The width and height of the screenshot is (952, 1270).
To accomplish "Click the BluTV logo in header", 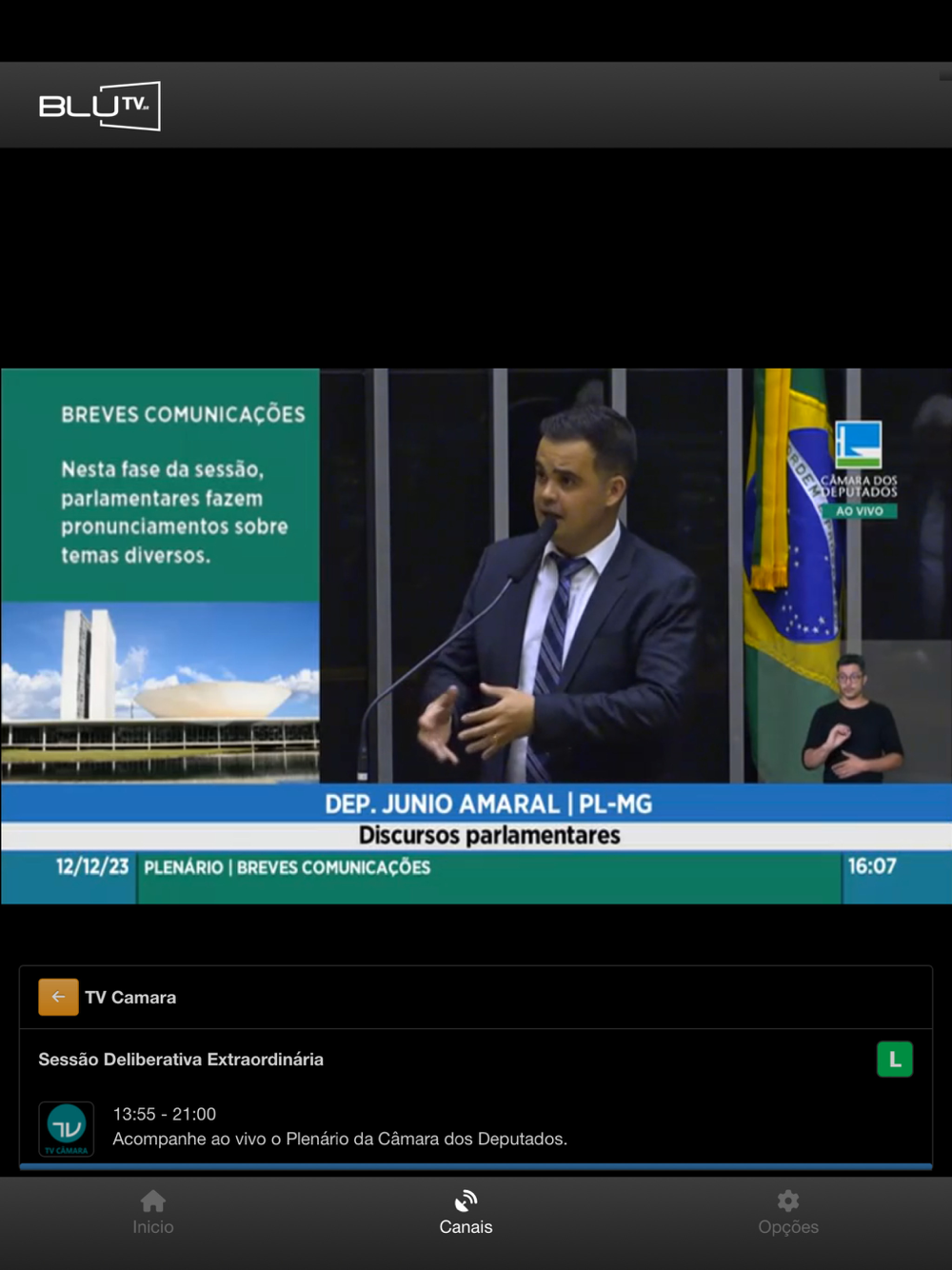I will (x=99, y=106).
